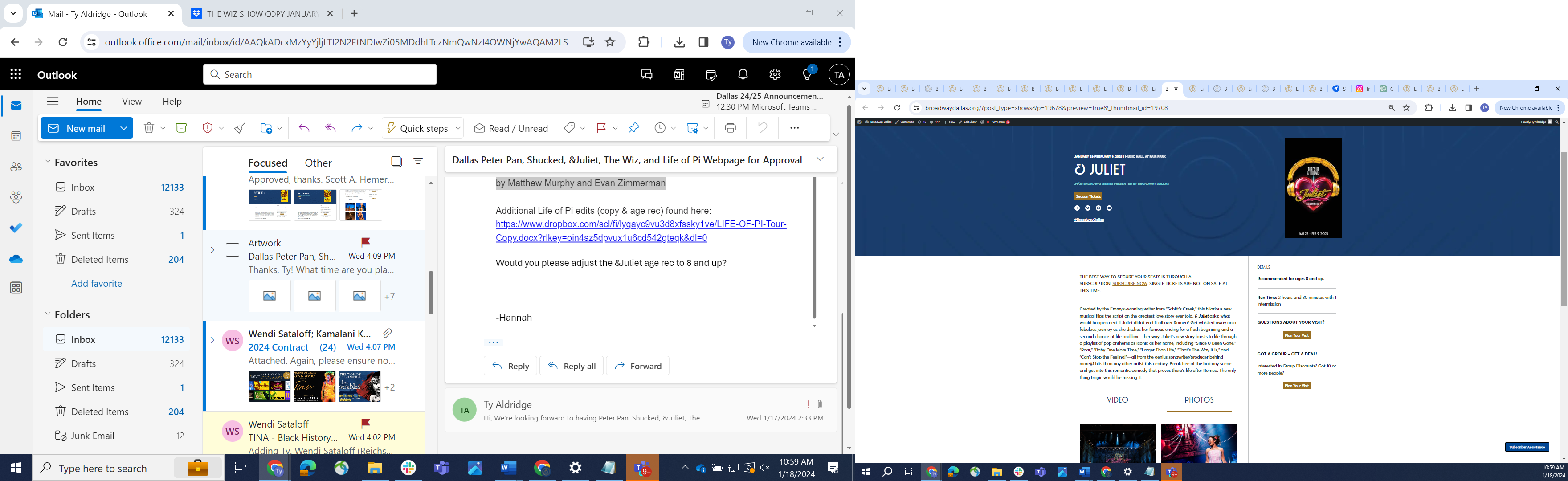The width and height of the screenshot is (1568, 481).
Task: Click the broadwaydallas page vertical scrollbar
Action: pos(1564,228)
